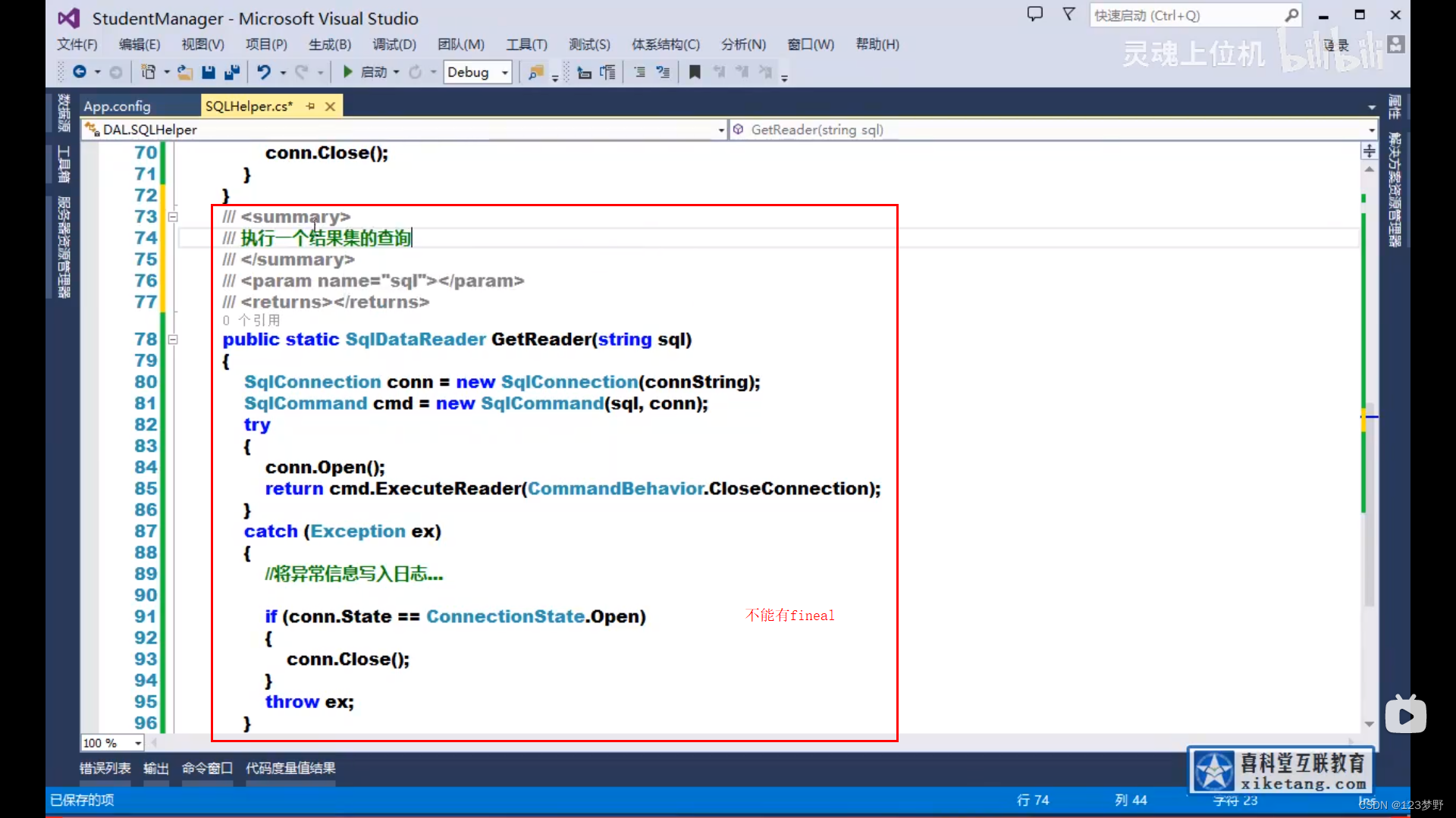Pin the SQLHelper.cs tab
Screen dimensions: 1456x818
311,106
